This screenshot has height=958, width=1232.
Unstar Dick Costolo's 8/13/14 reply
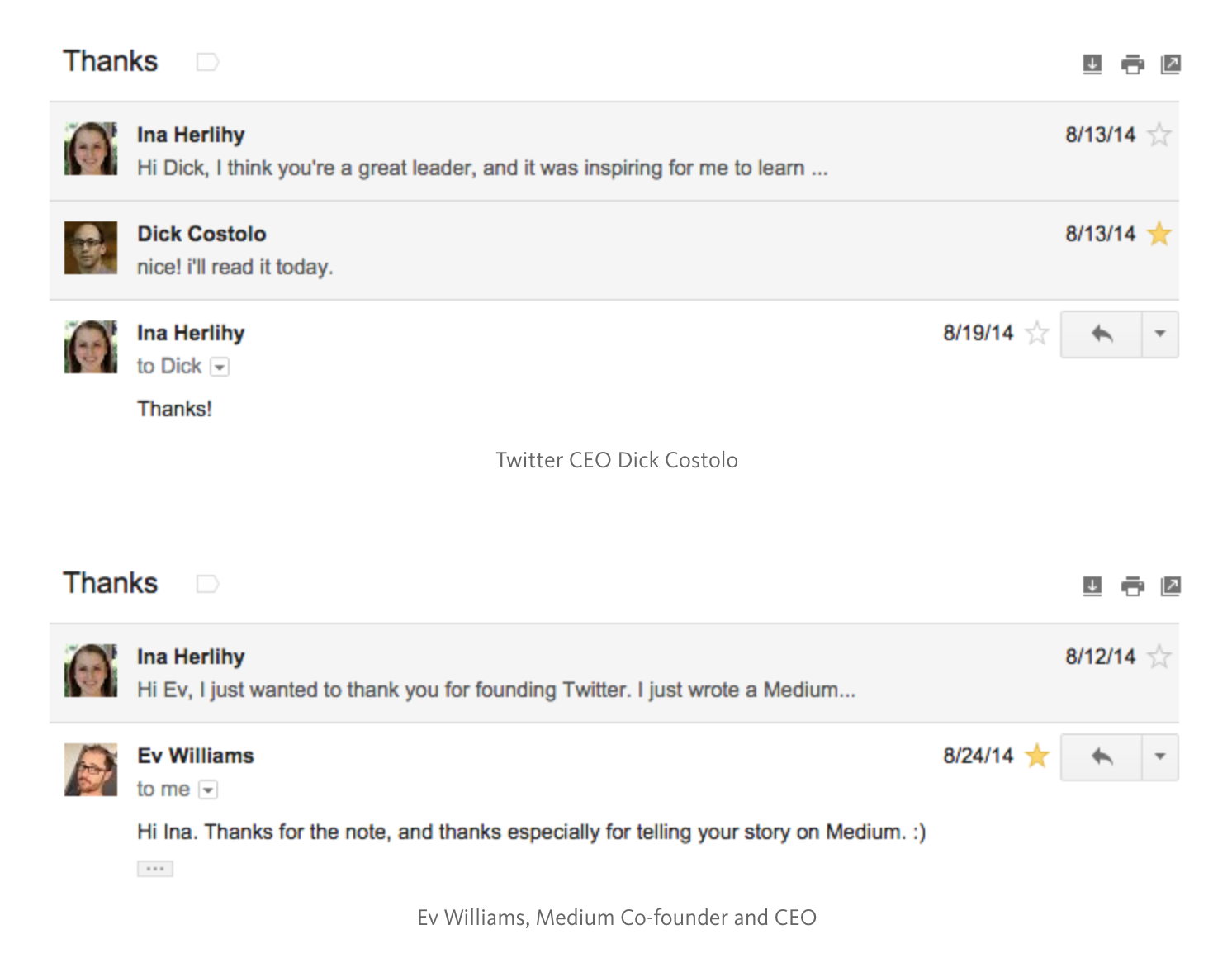pyautogui.click(x=1159, y=234)
